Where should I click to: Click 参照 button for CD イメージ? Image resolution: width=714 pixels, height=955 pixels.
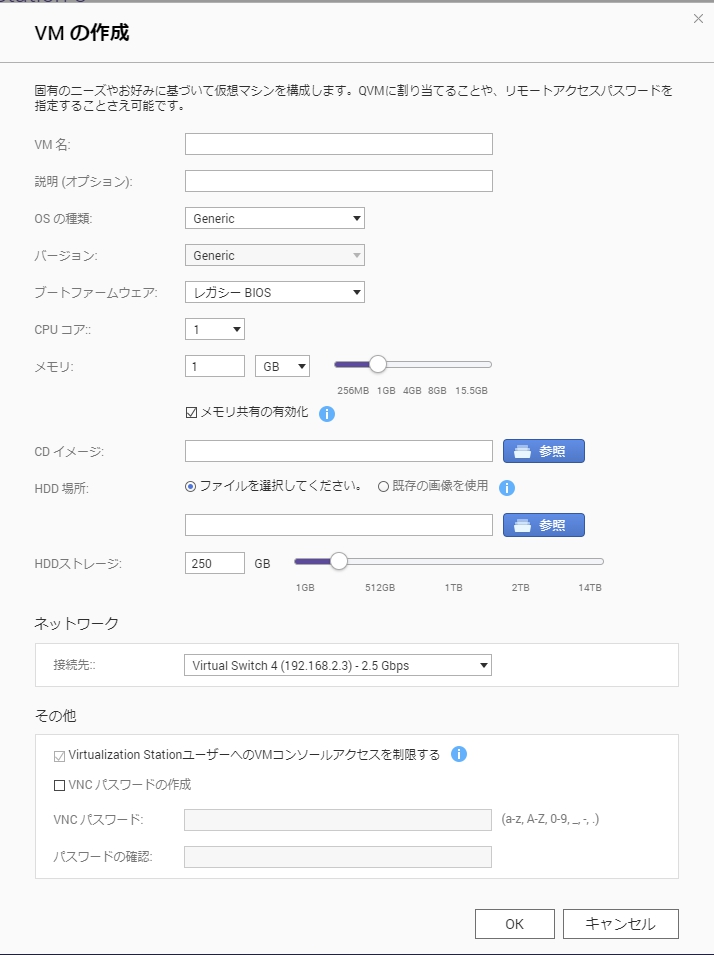[543, 451]
